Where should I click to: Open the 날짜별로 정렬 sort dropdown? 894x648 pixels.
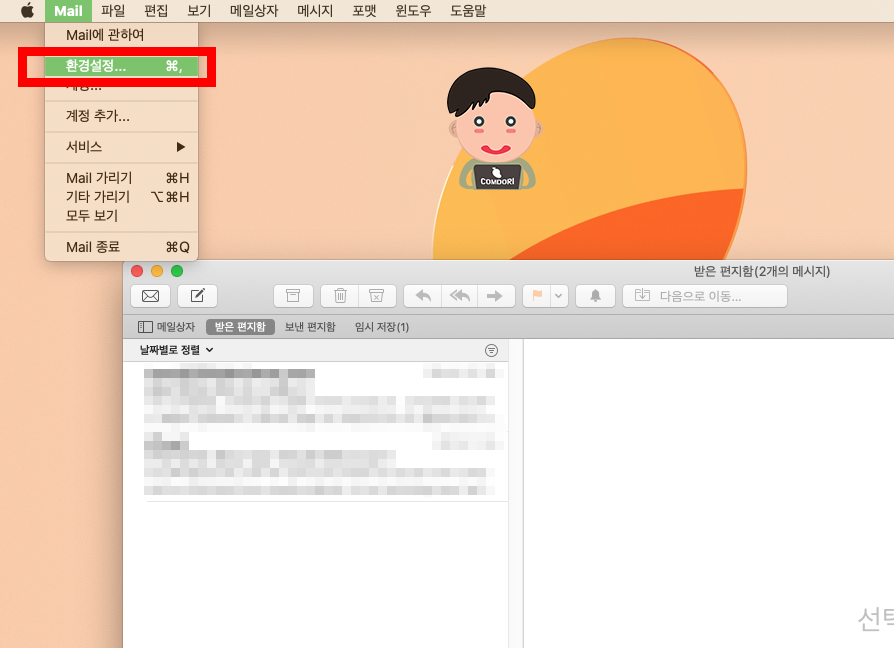[176, 350]
